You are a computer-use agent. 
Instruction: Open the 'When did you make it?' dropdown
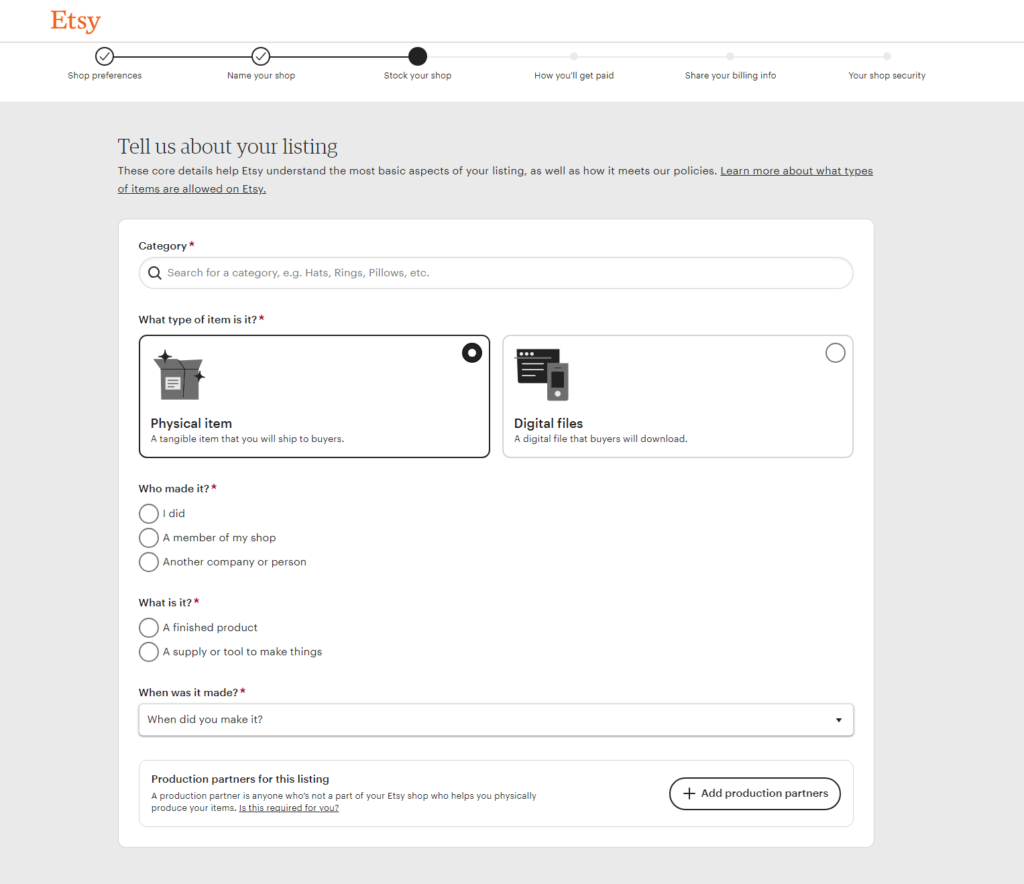(496, 719)
